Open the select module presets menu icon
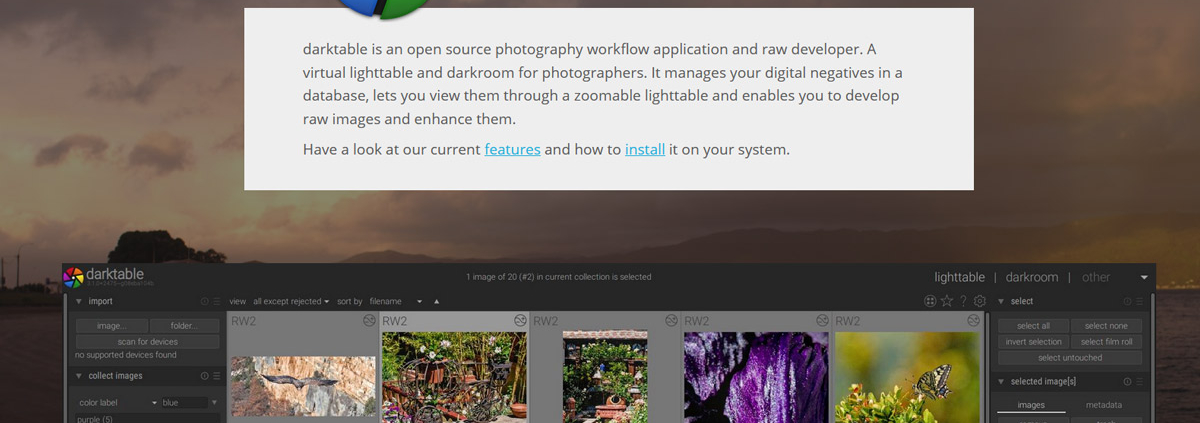 tap(1140, 301)
